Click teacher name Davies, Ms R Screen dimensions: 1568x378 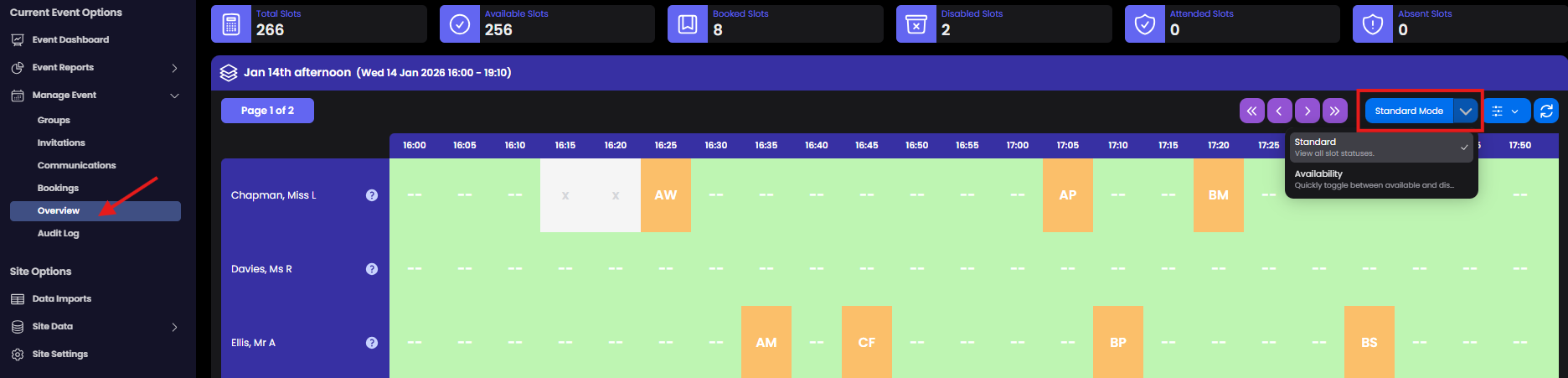pos(261,269)
